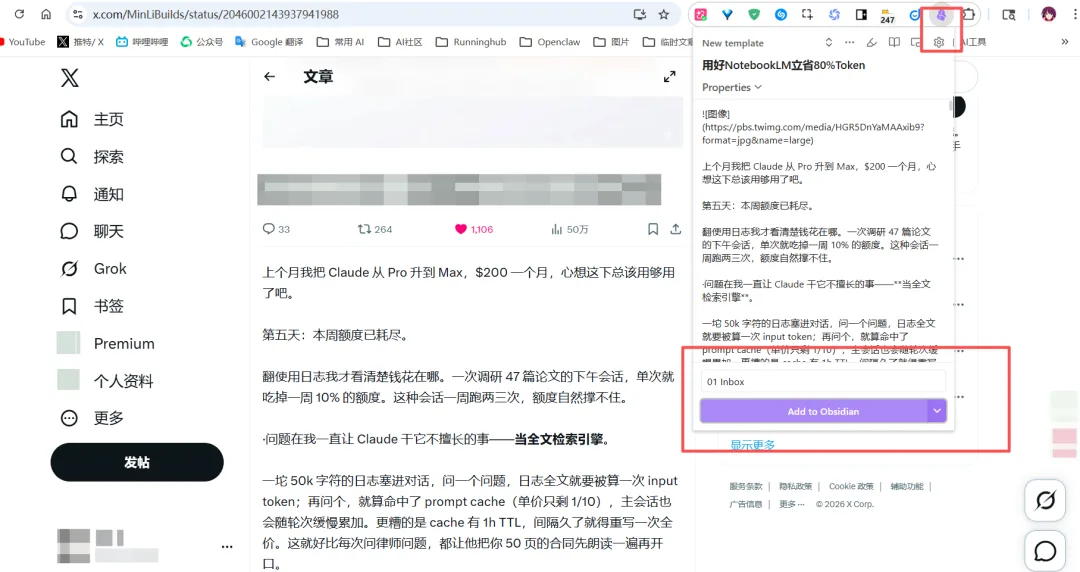Open the Google 翻译 bookmark
1080x572 pixels.
pos(269,42)
